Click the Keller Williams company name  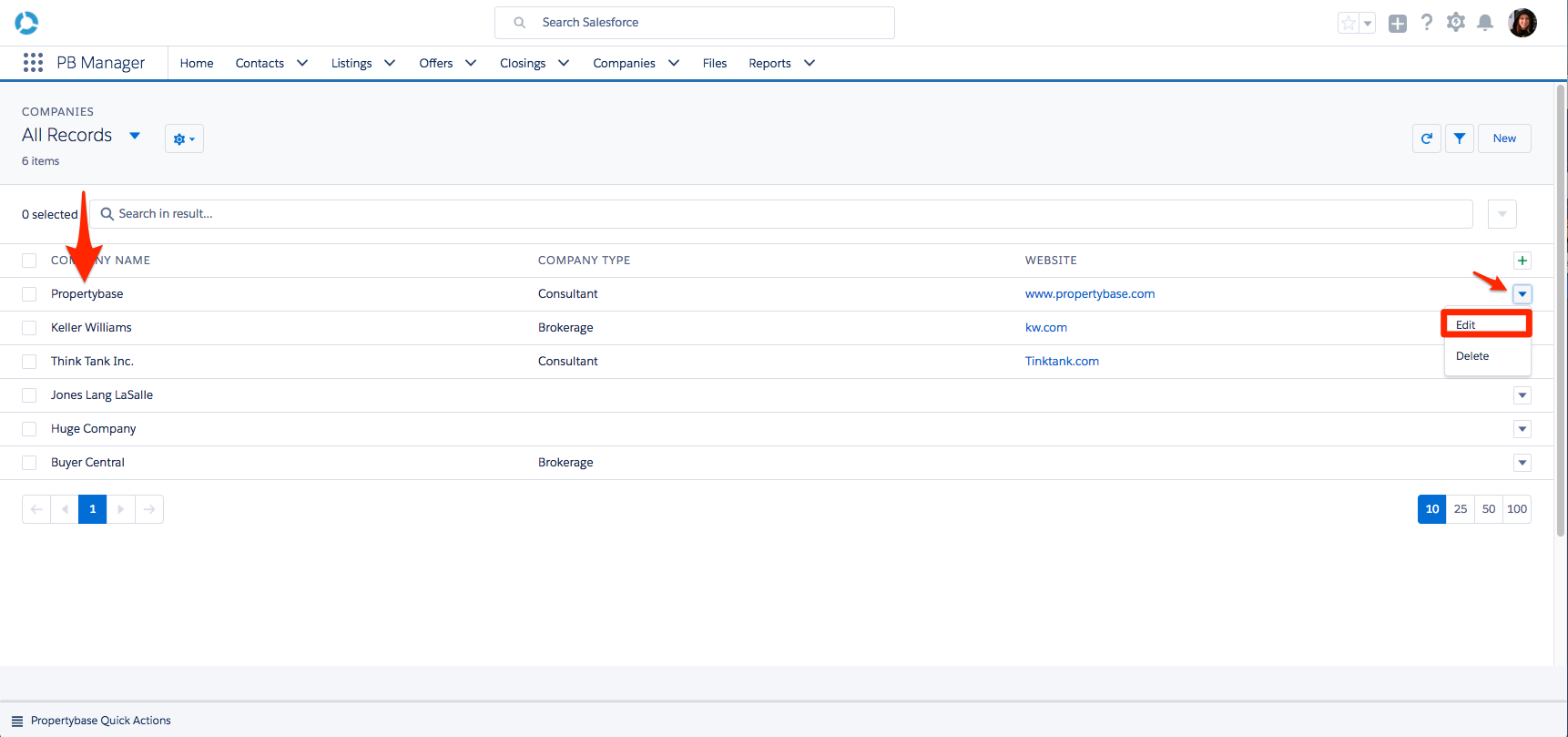(91, 328)
